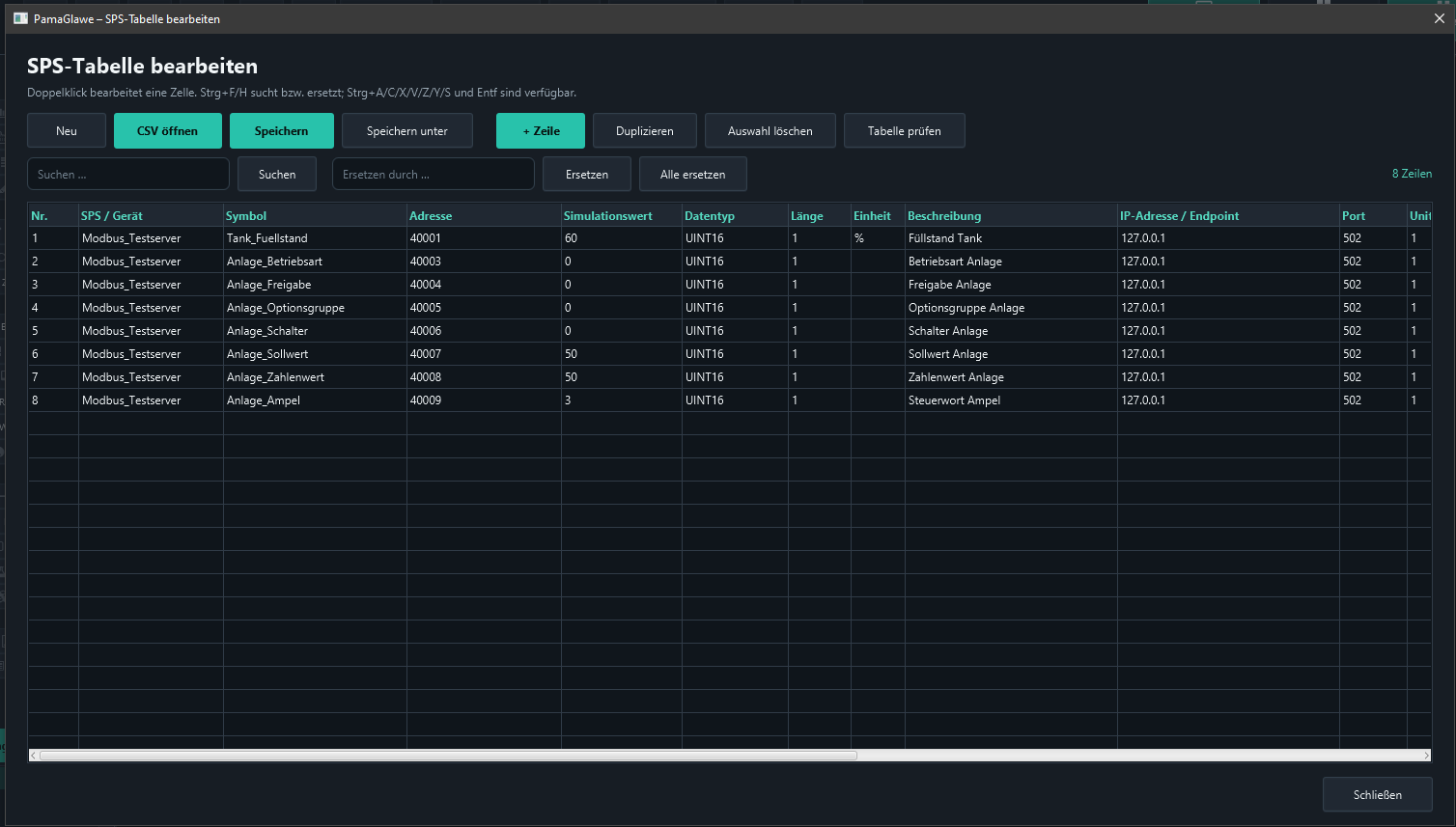Open a CSV file with CSV öffnen

pyautogui.click(x=168, y=131)
